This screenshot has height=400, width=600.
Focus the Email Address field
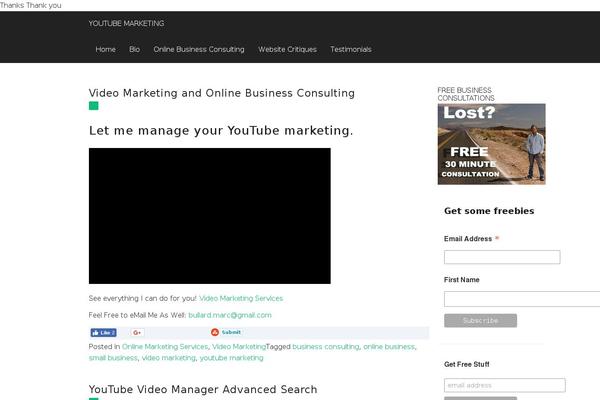[502, 257]
